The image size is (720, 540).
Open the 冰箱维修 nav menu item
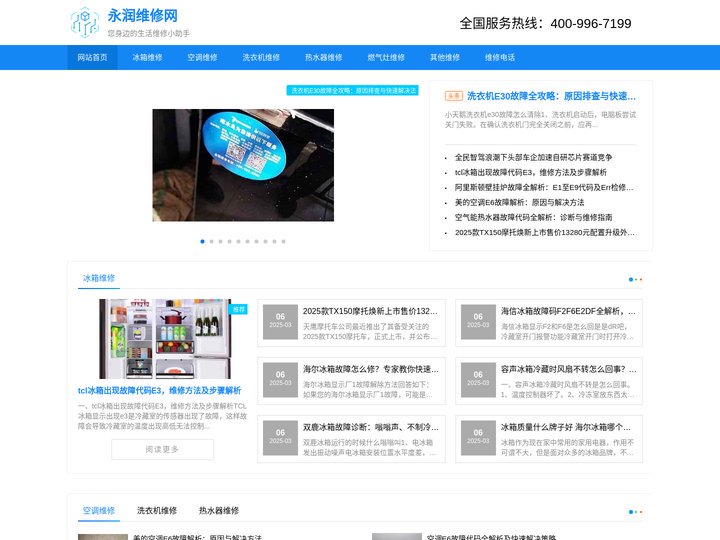tap(147, 57)
